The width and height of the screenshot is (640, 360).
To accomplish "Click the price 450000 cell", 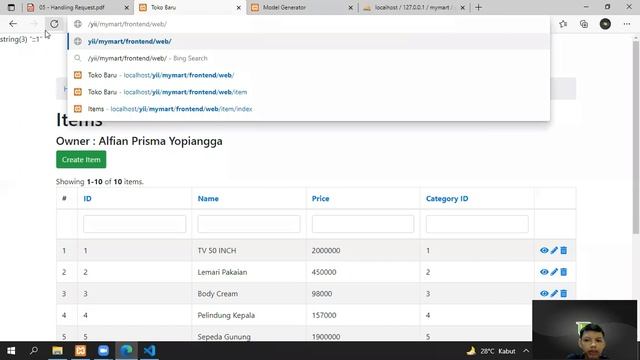I will click(x=363, y=272).
